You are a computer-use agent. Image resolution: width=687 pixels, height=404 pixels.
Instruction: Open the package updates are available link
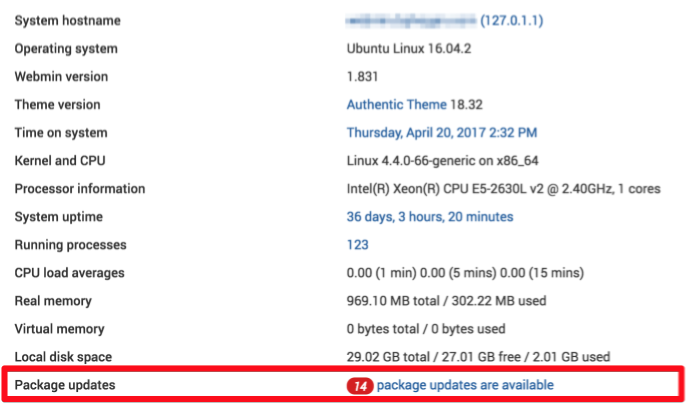465,385
